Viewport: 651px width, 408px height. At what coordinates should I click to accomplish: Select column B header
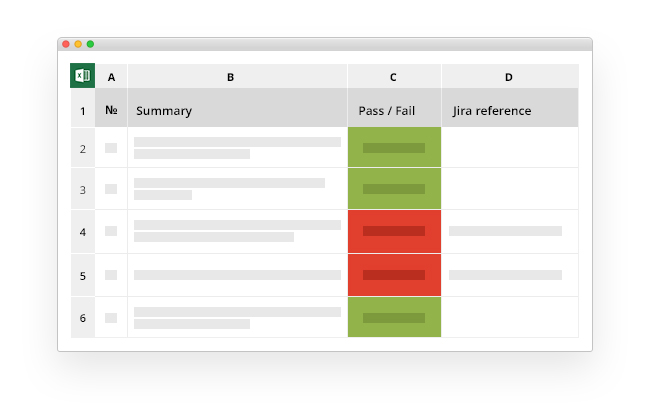click(231, 77)
